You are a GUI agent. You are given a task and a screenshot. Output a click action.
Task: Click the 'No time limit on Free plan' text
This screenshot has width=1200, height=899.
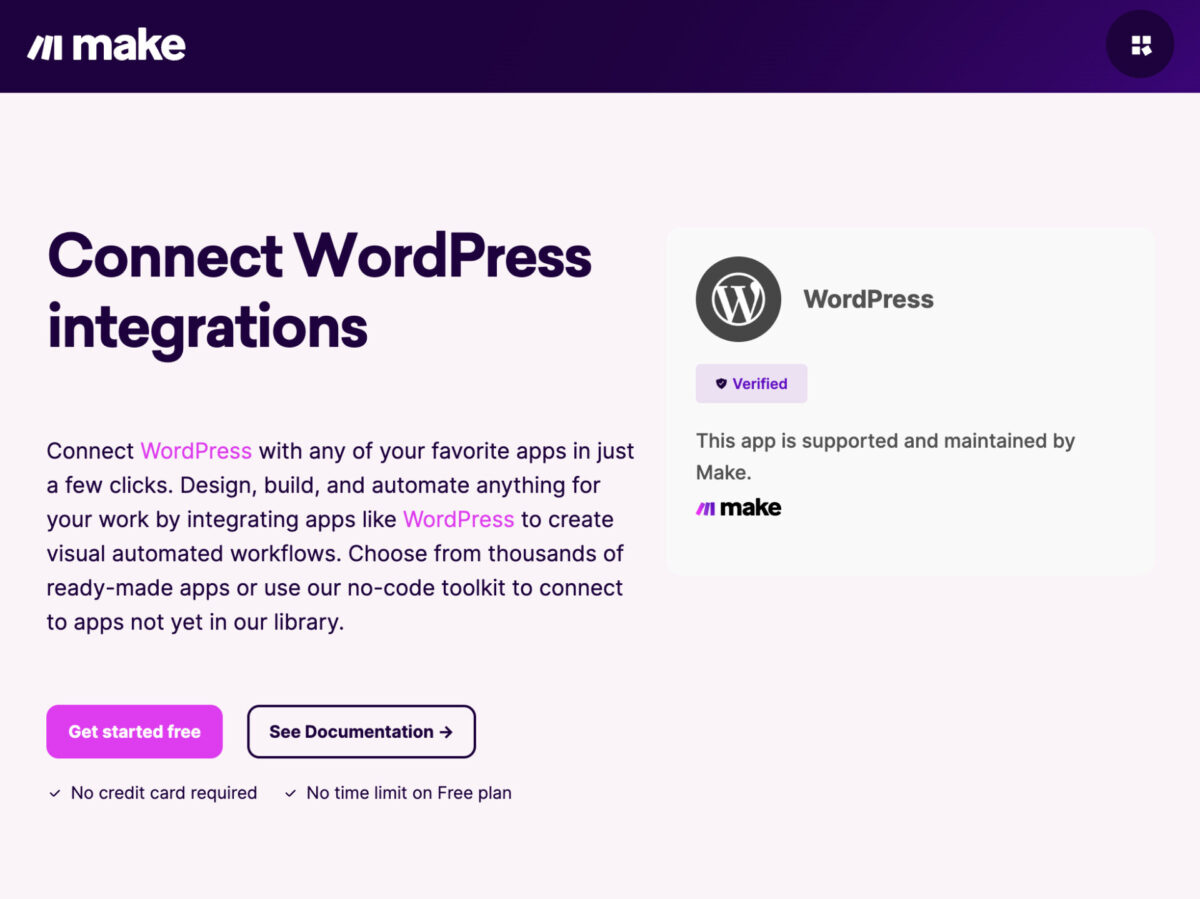(409, 793)
